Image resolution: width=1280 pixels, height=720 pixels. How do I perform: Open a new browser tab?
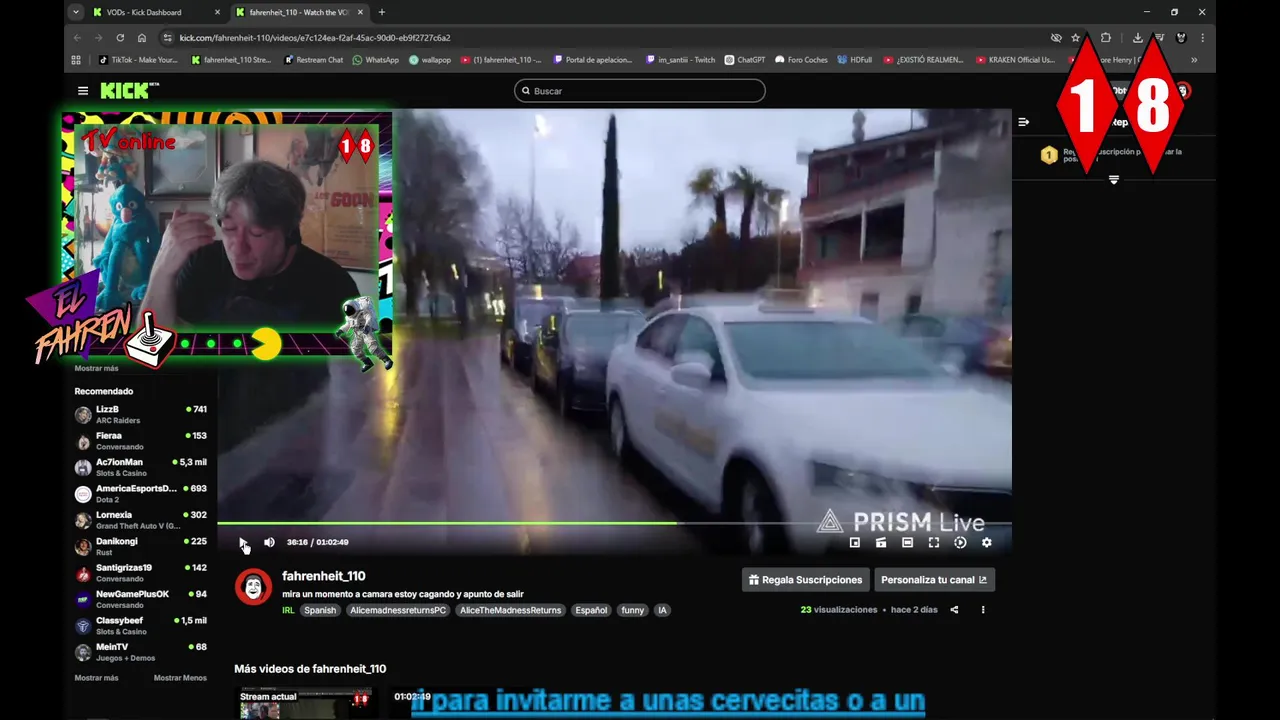point(381,12)
